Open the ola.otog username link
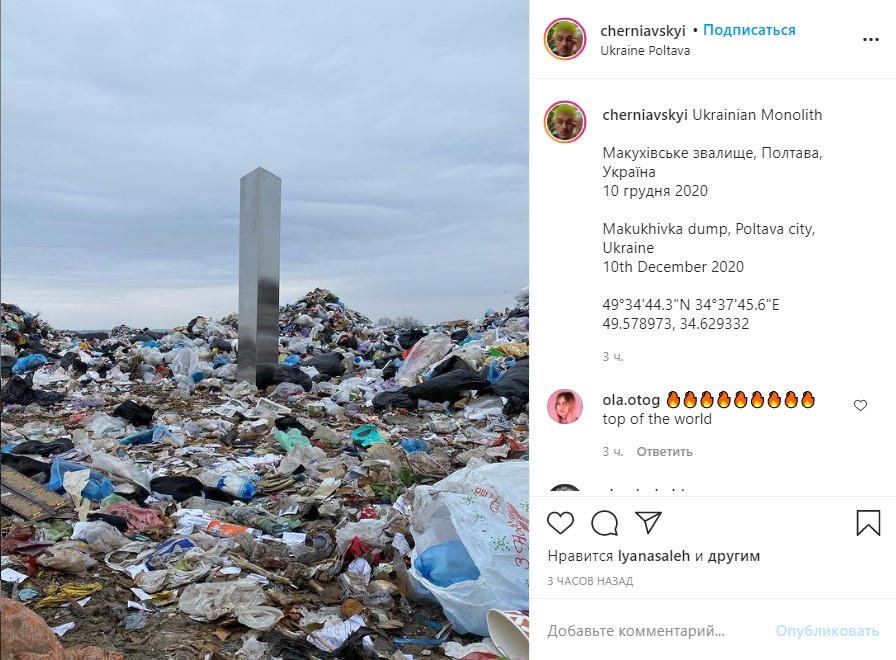This screenshot has width=896, height=660. click(x=631, y=400)
